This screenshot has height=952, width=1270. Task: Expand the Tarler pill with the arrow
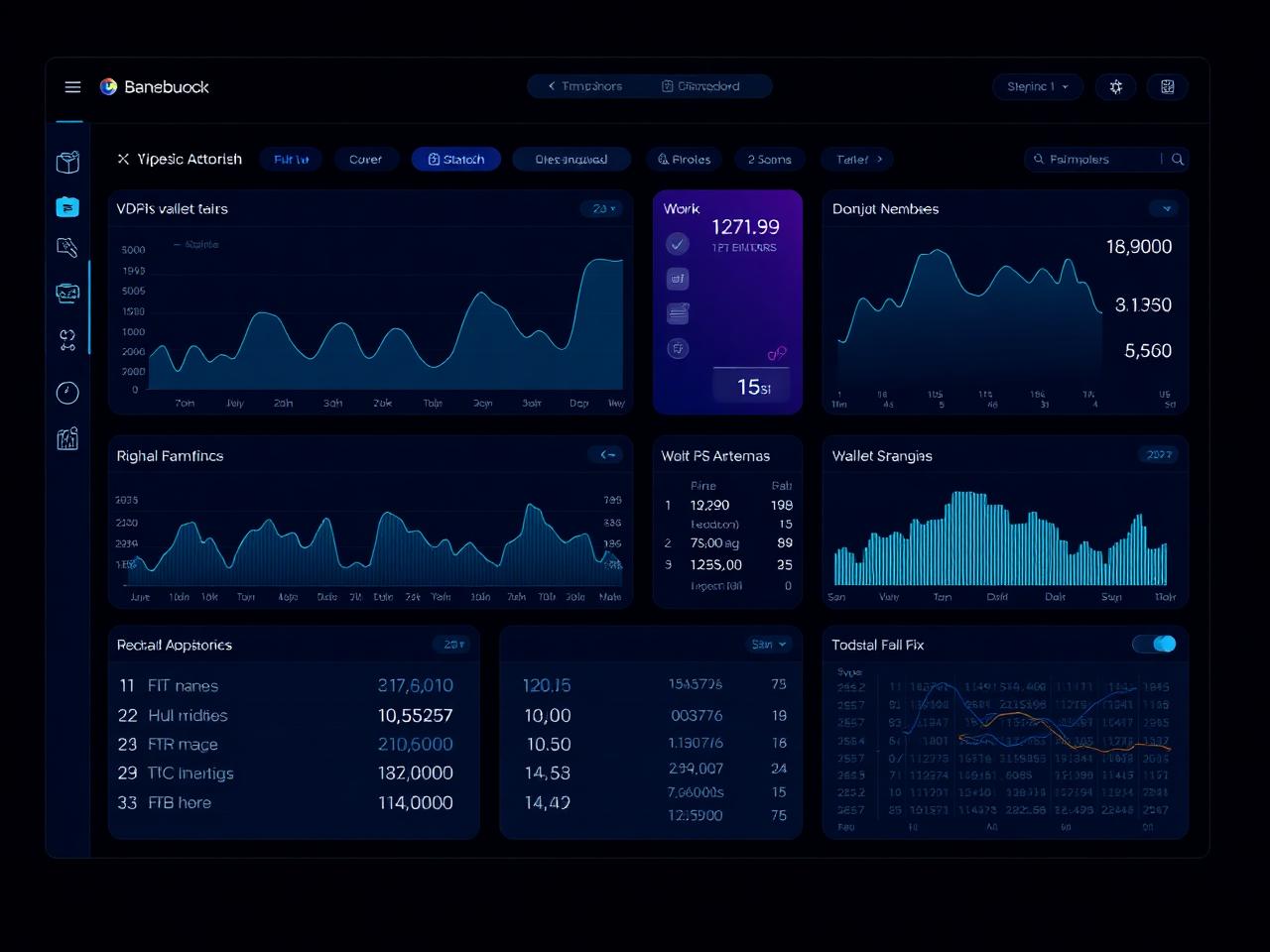point(858,160)
